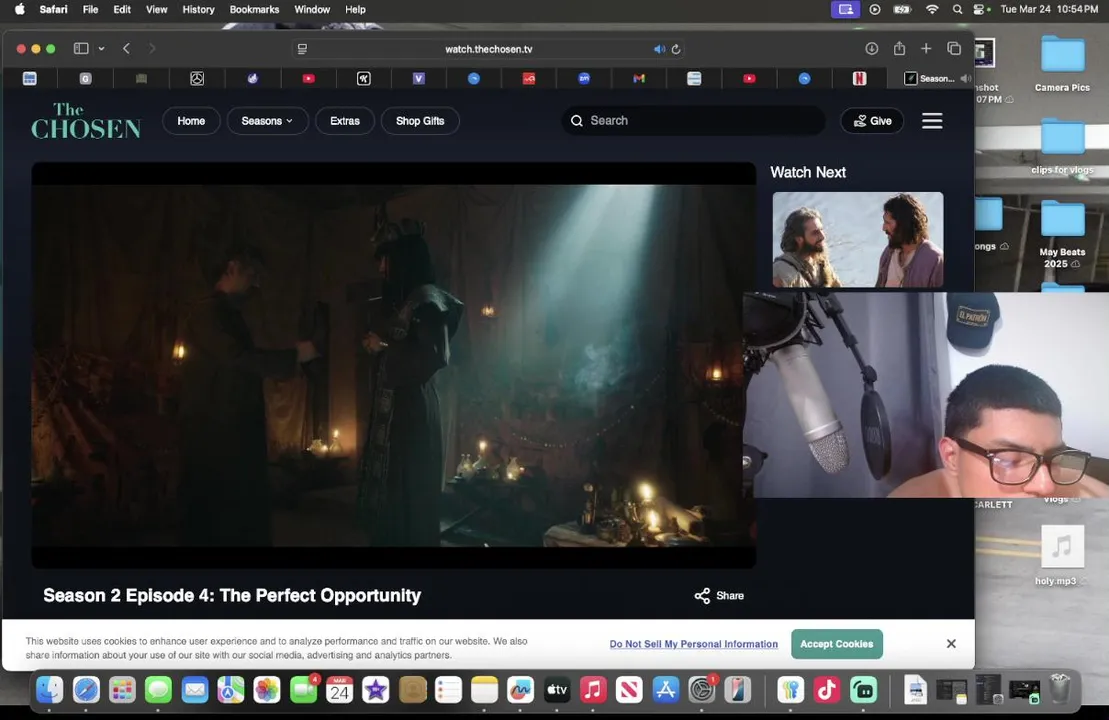
Task: Open Passwords app from the Dock
Action: click(x=790, y=690)
